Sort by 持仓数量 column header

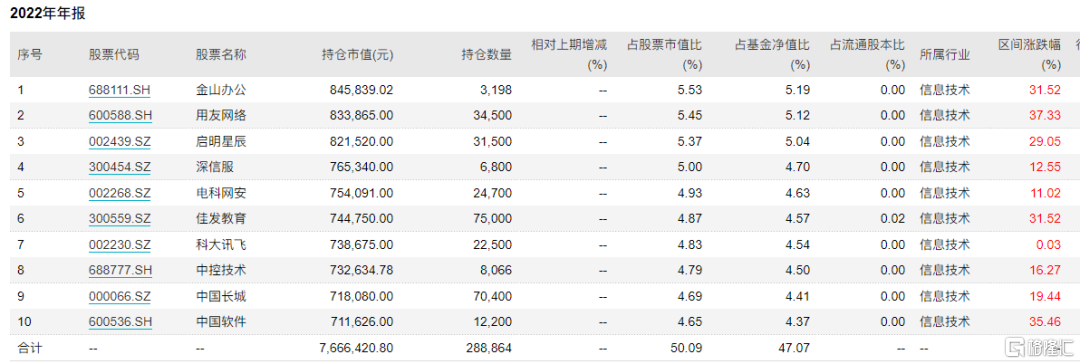click(x=486, y=55)
